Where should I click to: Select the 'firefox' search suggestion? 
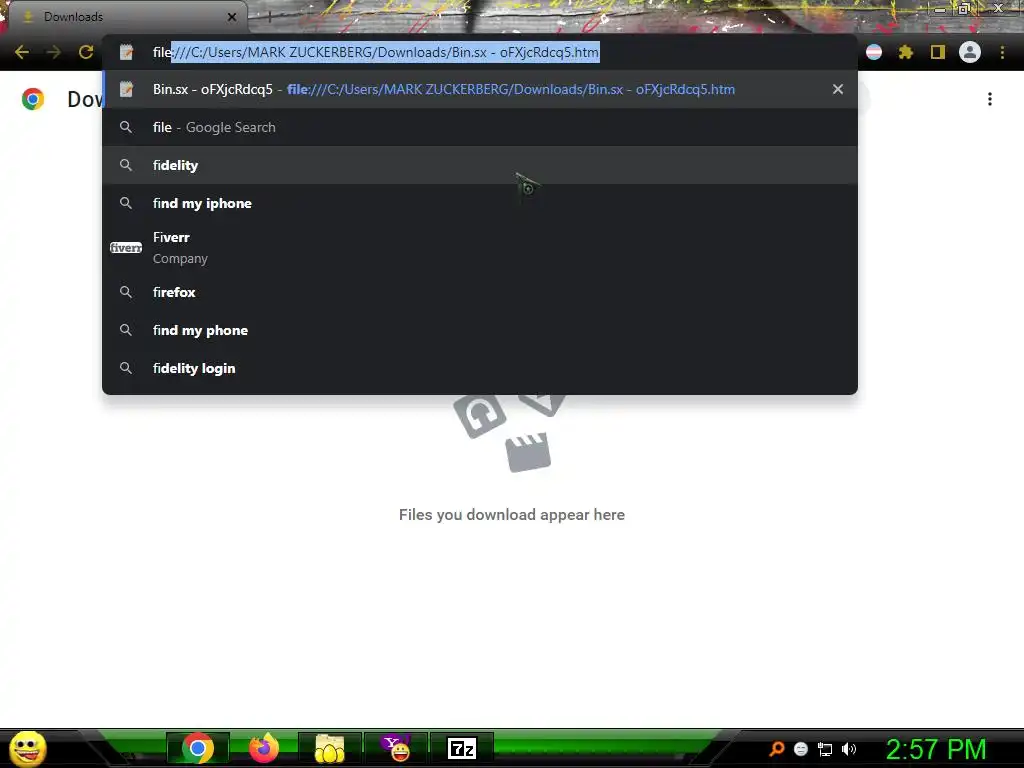(479, 292)
